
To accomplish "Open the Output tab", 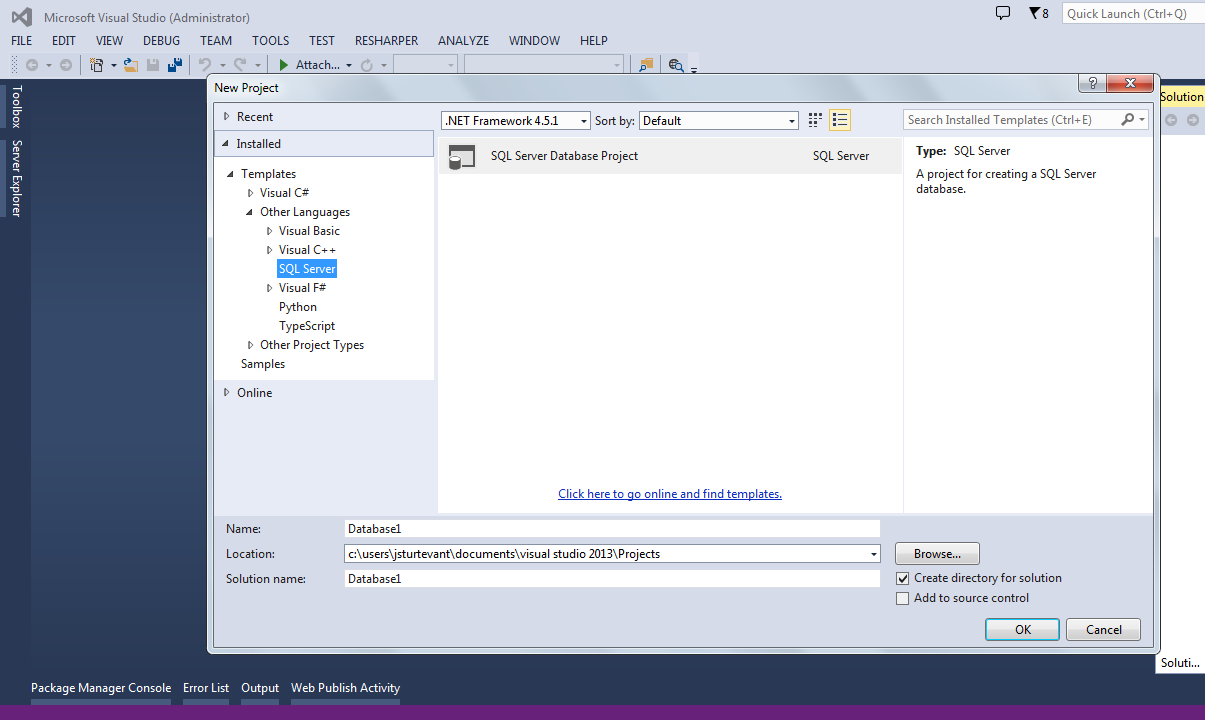I will pyautogui.click(x=260, y=688).
